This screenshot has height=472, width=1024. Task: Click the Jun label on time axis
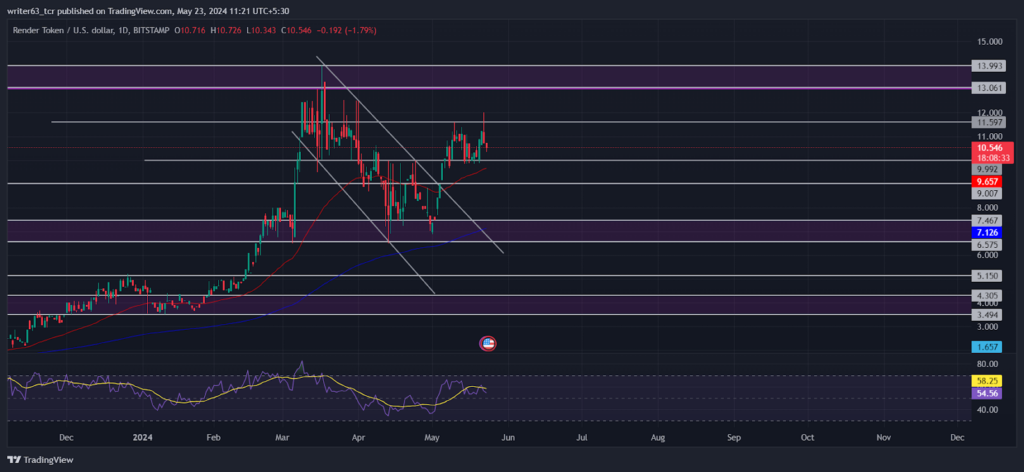coord(506,437)
